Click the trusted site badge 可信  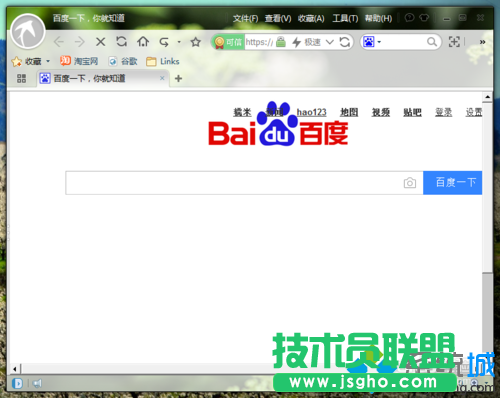228,42
